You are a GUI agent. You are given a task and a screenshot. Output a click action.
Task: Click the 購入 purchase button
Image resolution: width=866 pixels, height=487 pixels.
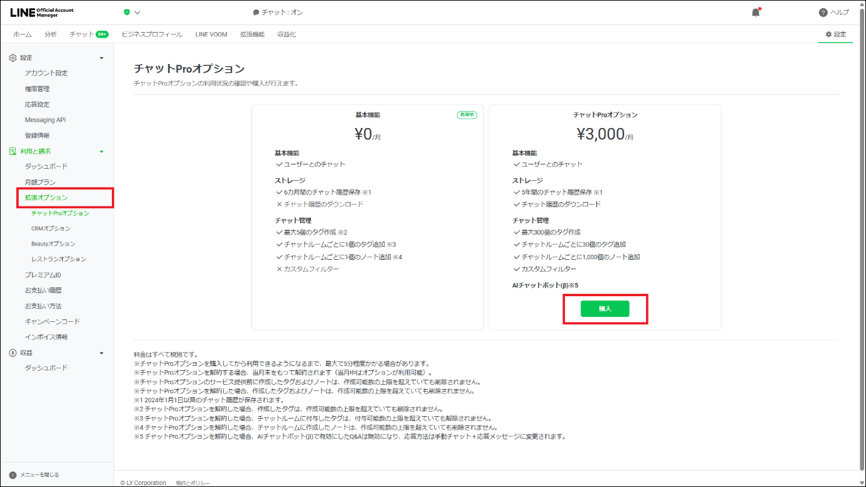[x=605, y=309]
